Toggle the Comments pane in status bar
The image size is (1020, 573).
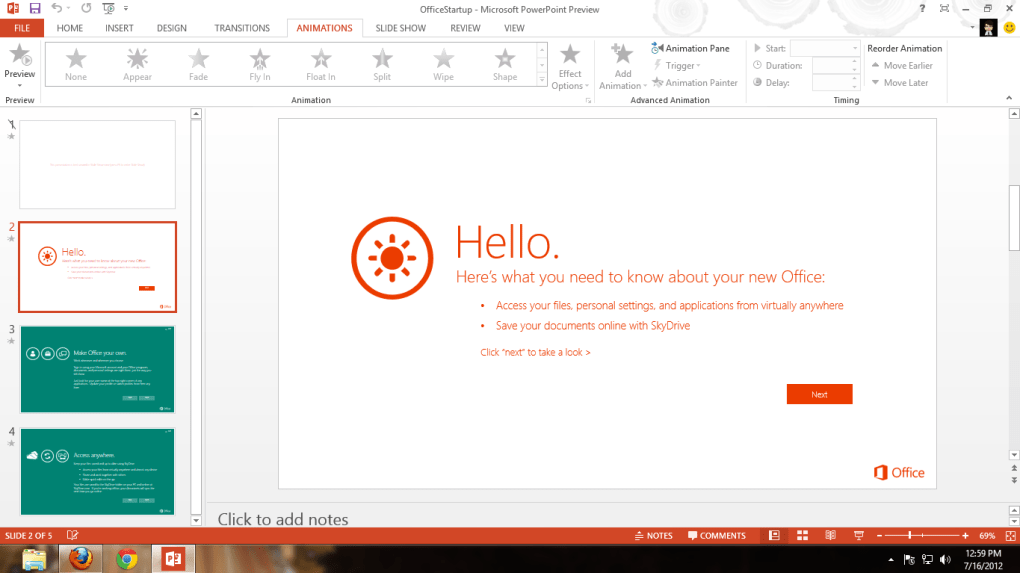pyautogui.click(x=716, y=536)
